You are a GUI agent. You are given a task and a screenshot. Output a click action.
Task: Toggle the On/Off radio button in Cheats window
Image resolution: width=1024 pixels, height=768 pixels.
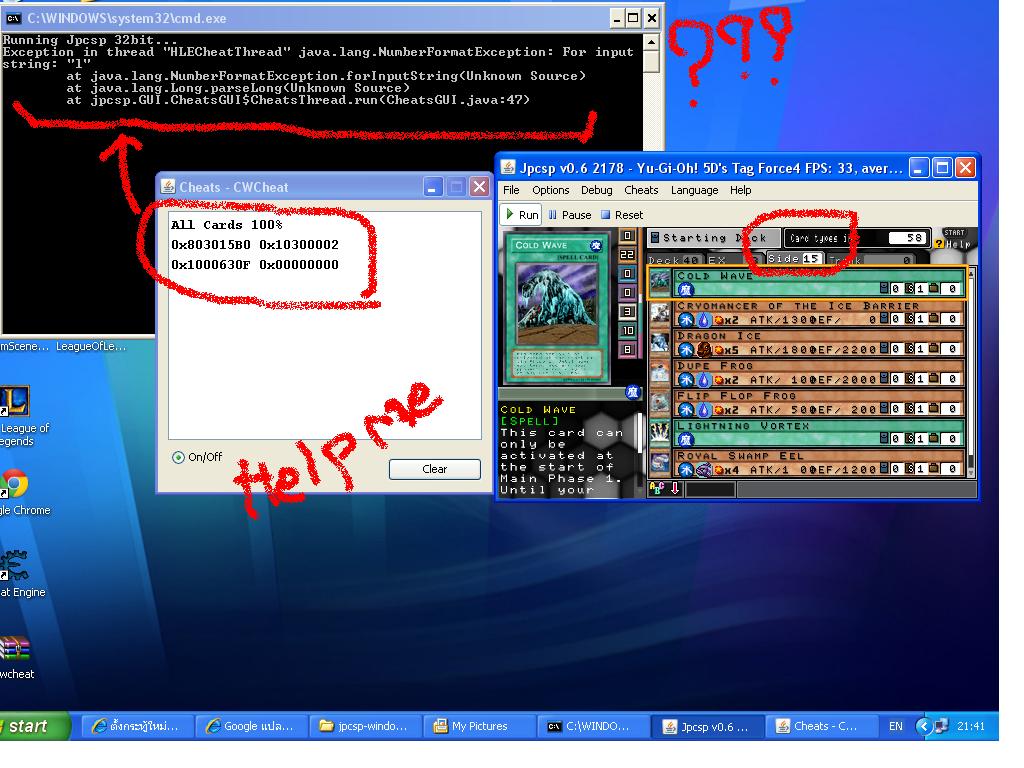178,457
